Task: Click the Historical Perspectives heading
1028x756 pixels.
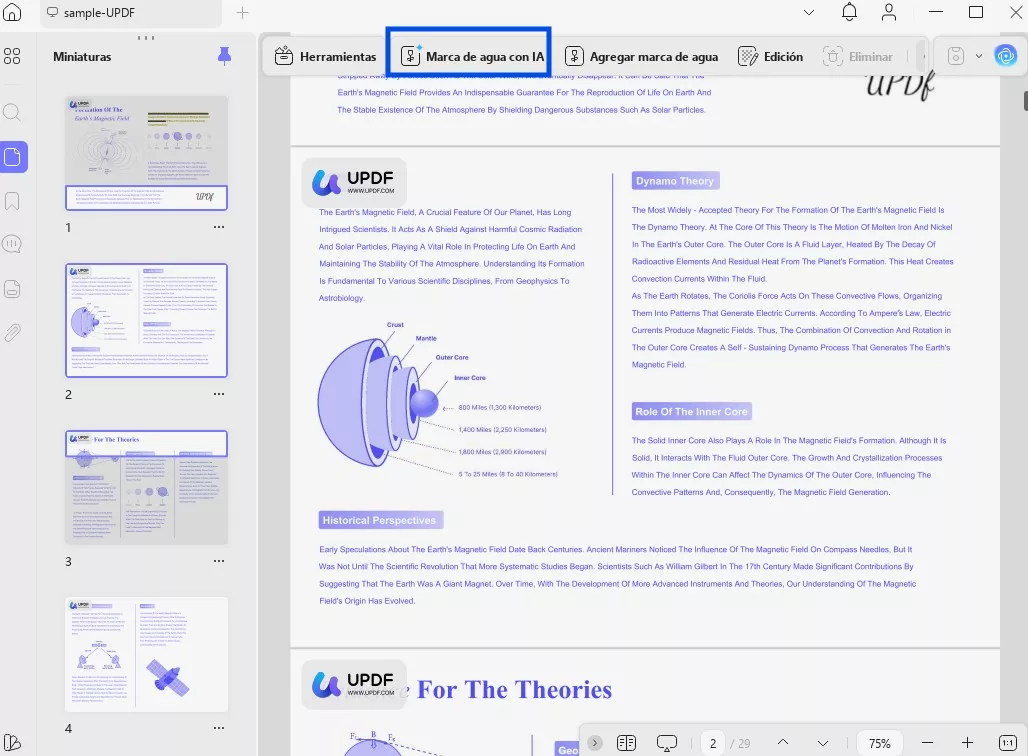Action: click(380, 520)
